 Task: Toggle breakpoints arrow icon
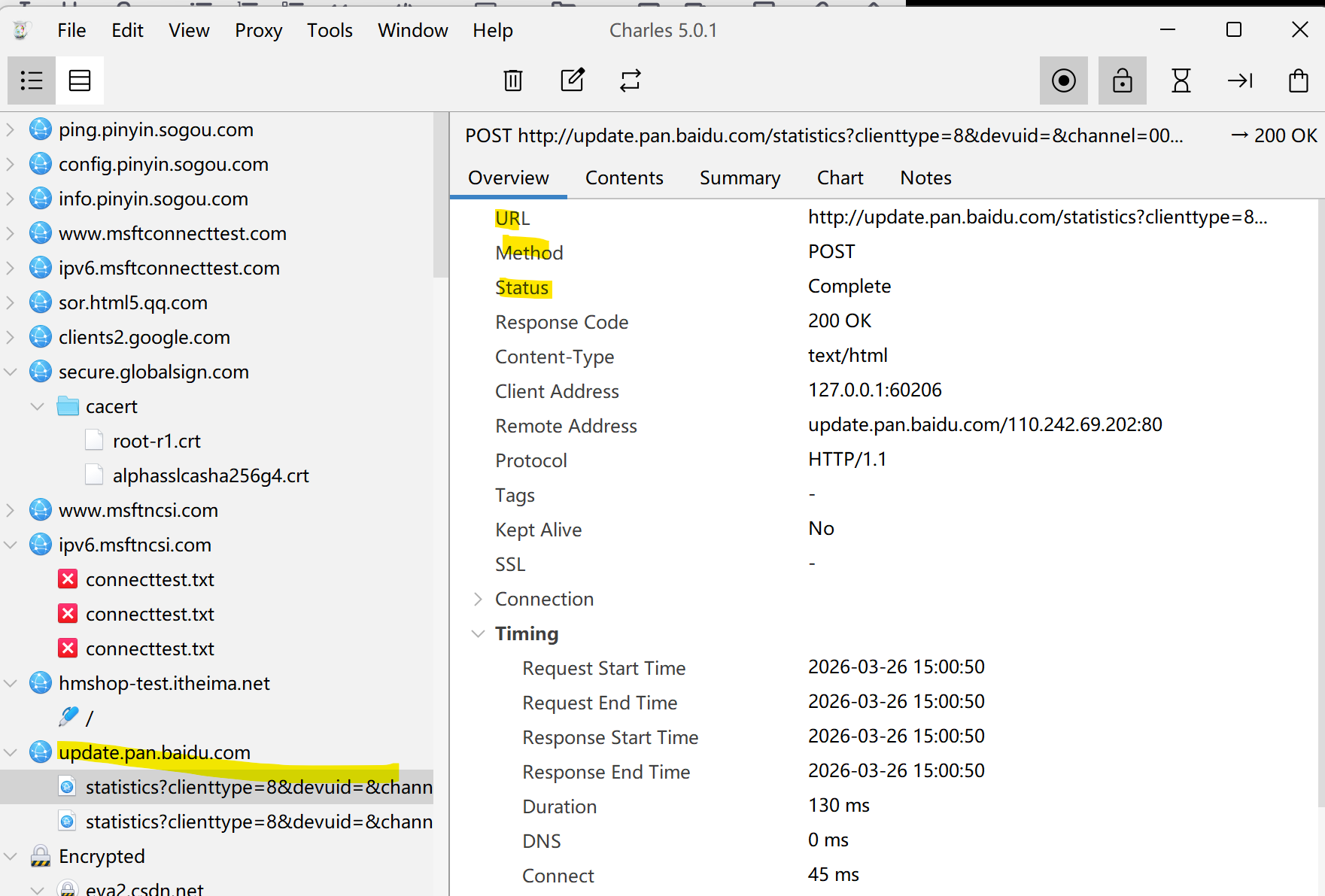1240,80
